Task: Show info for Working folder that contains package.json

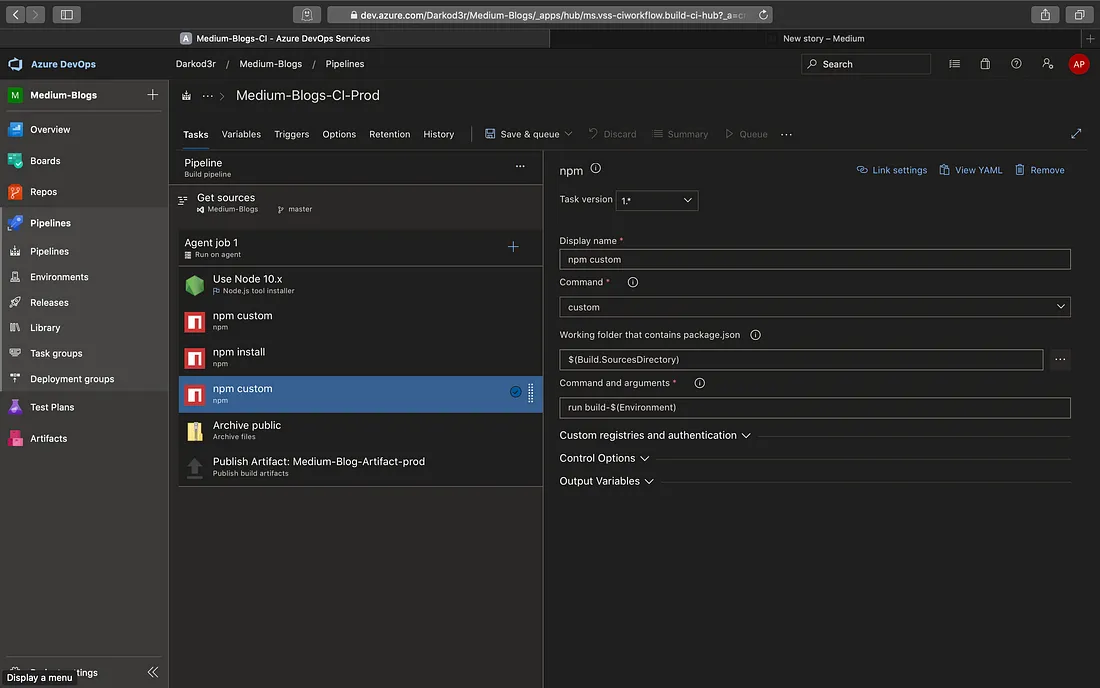Action: click(756, 335)
